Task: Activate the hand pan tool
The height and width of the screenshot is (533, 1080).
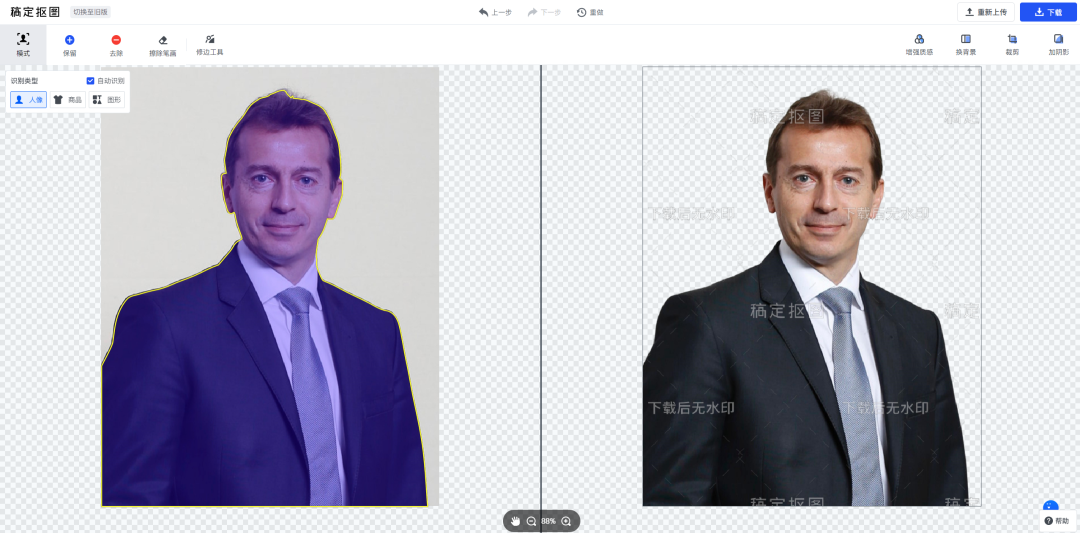Action: 516,521
